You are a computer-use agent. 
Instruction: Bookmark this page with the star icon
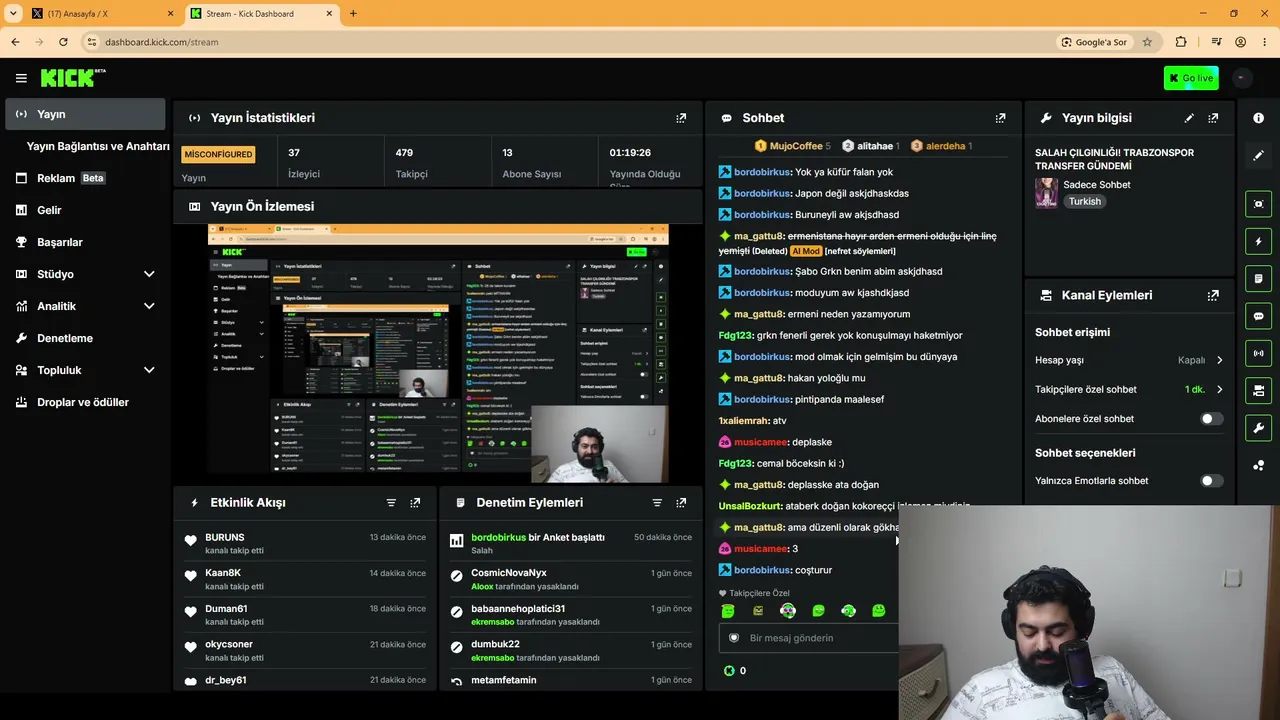[x=1147, y=42]
